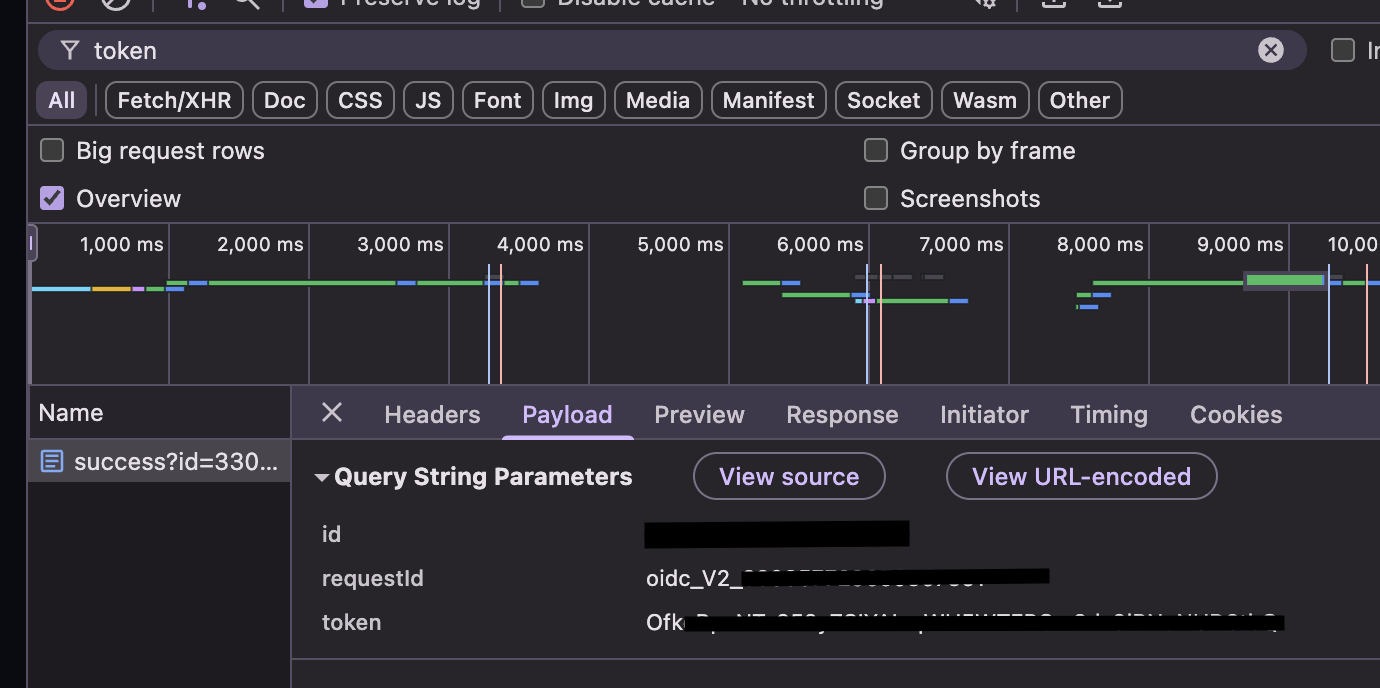Click the 'token' parameter name
Image resolution: width=1380 pixels, height=688 pixels.
(x=351, y=622)
